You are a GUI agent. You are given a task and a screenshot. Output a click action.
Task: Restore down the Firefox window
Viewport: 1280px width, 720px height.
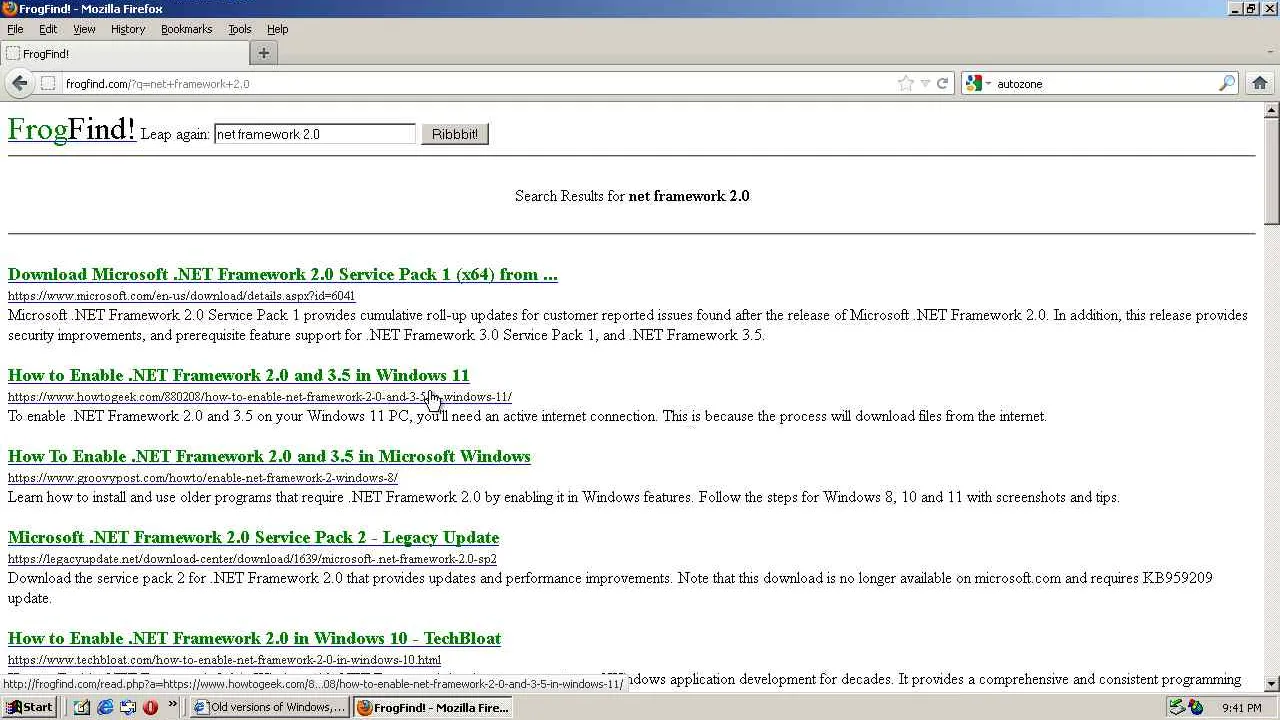coord(1250,9)
